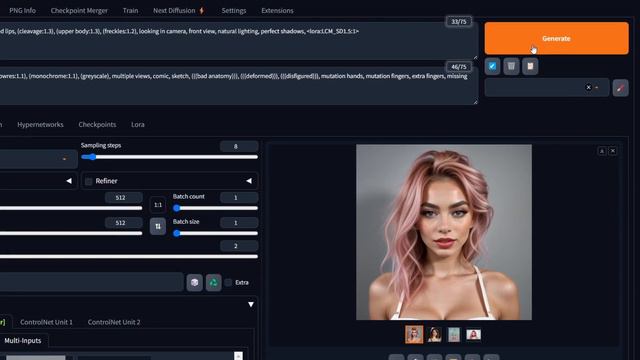Select the third gallery thumbnail
This screenshot has width=640, height=360.
[454, 335]
